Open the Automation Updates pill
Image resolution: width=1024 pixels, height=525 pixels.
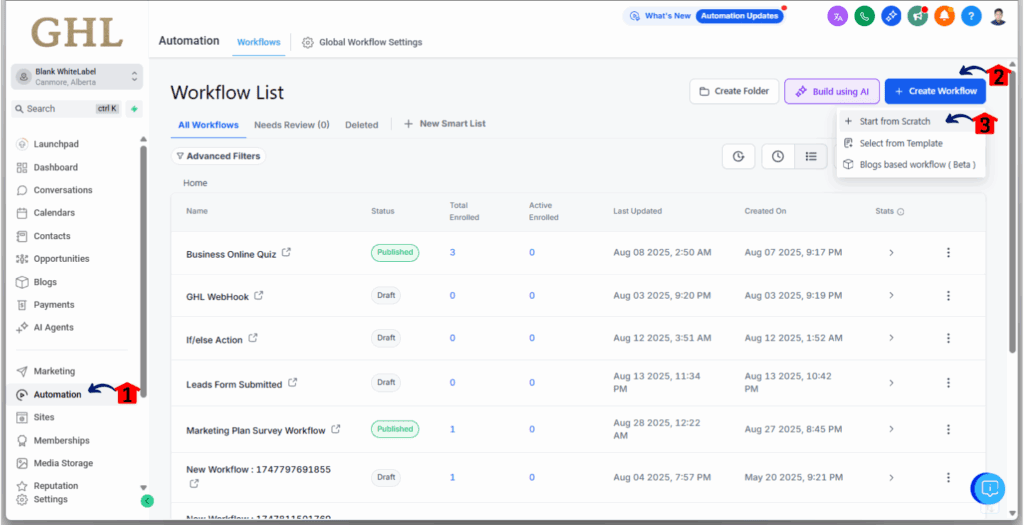(x=739, y=16)
